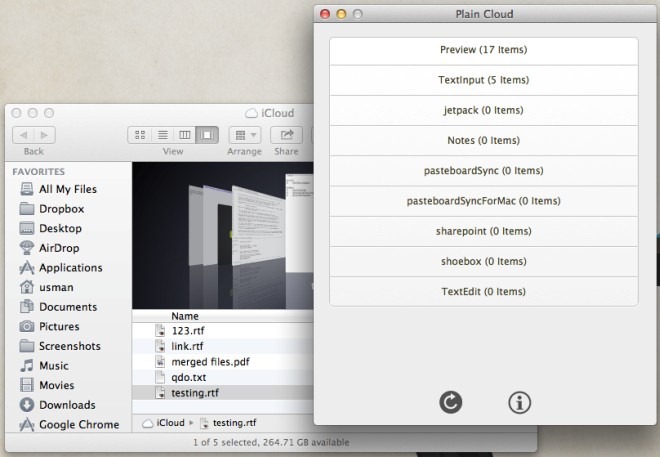This screenshot has width=660, height=457.
Task: Click the Finder Forward arrow button
Action: tap(46, 134)
